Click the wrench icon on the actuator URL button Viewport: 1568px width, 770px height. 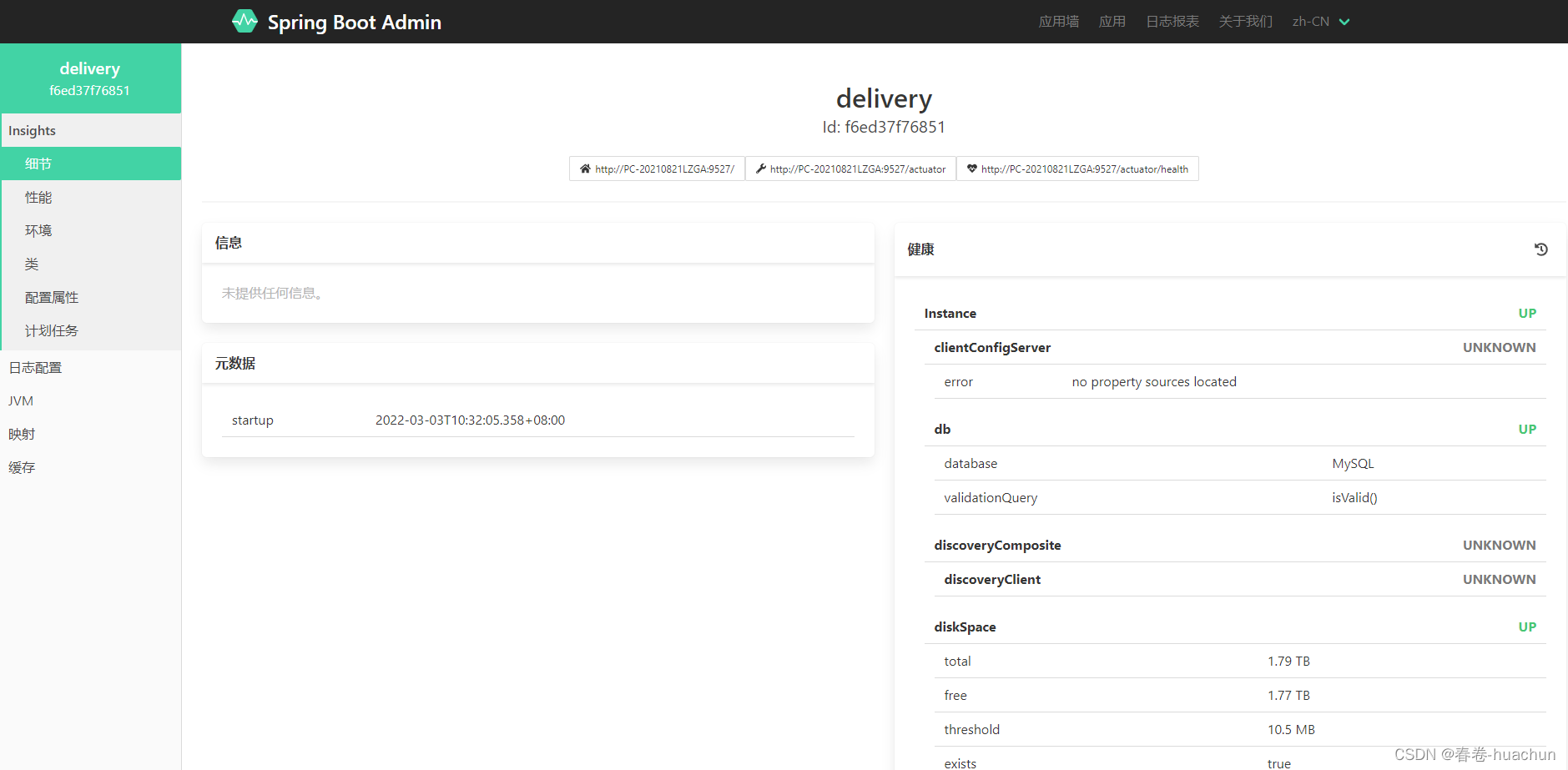tap(760, 169)
